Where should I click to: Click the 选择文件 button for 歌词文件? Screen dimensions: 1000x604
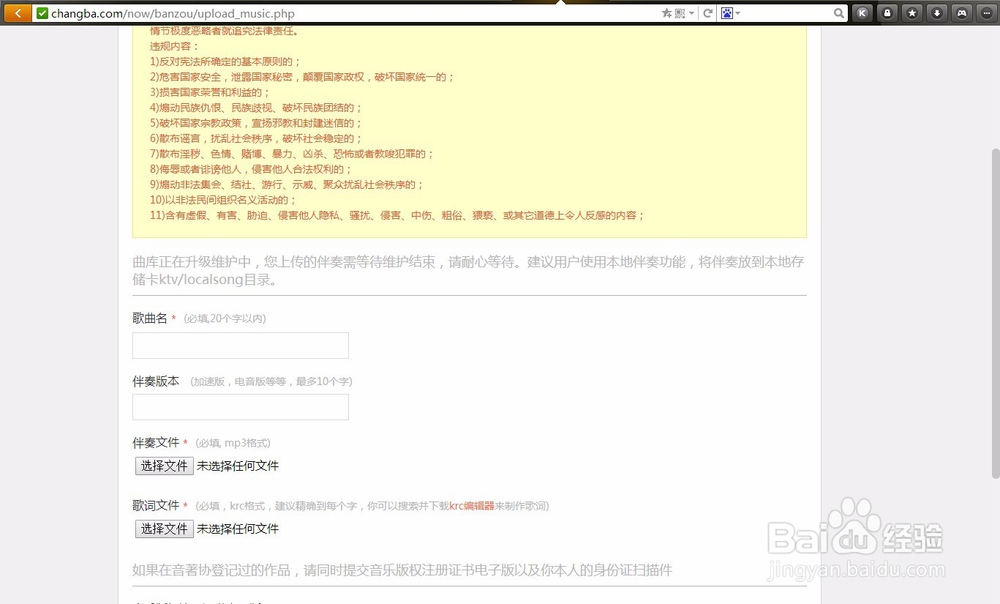163,529
